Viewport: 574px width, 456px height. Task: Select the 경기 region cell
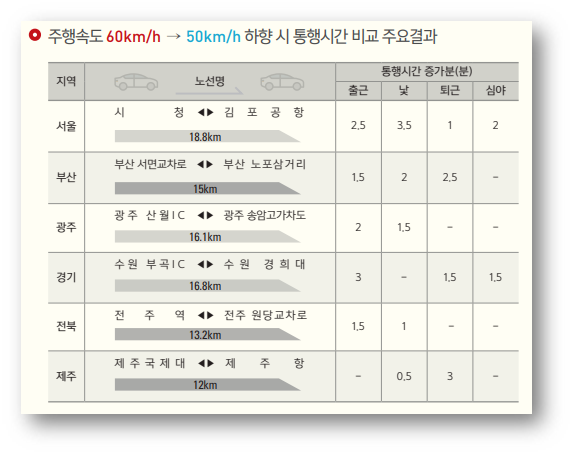(66, 277)
